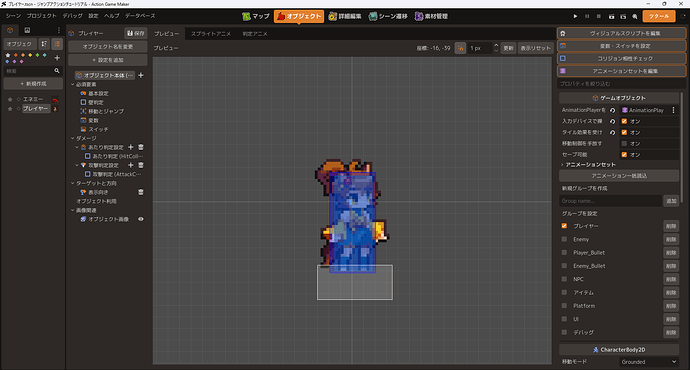Select the orange list-view icon next to オブジェク

57,44
